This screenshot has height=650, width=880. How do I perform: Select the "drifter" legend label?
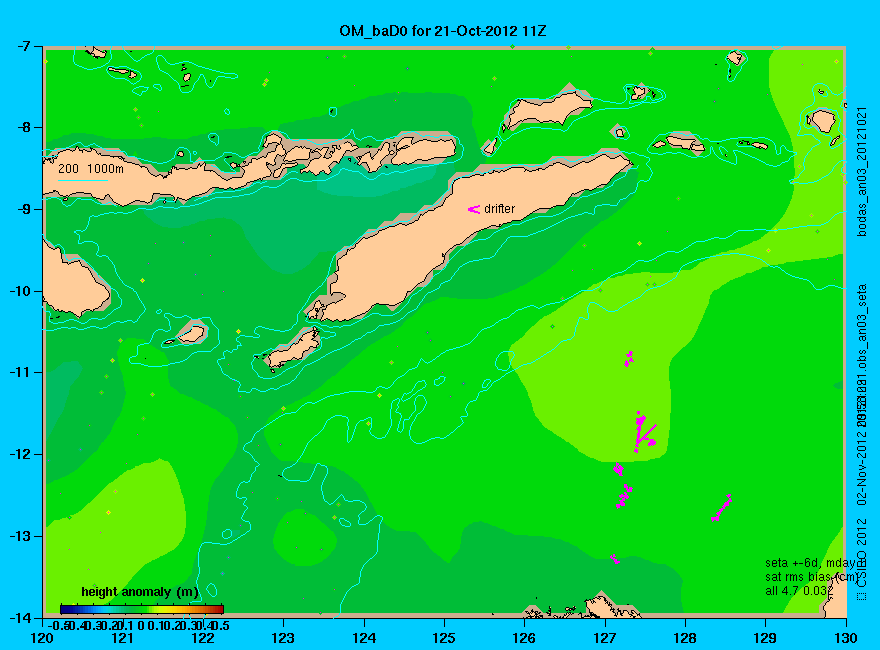click(x=499, y=209)
